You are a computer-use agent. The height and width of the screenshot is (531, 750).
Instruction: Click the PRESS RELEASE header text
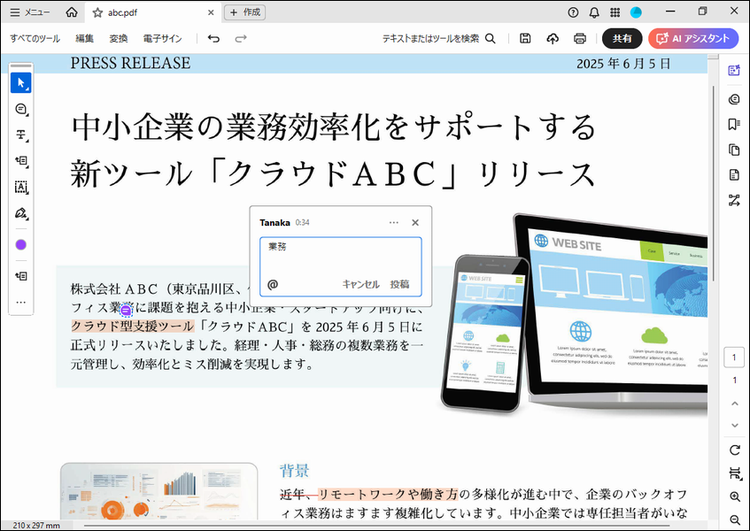130,63
